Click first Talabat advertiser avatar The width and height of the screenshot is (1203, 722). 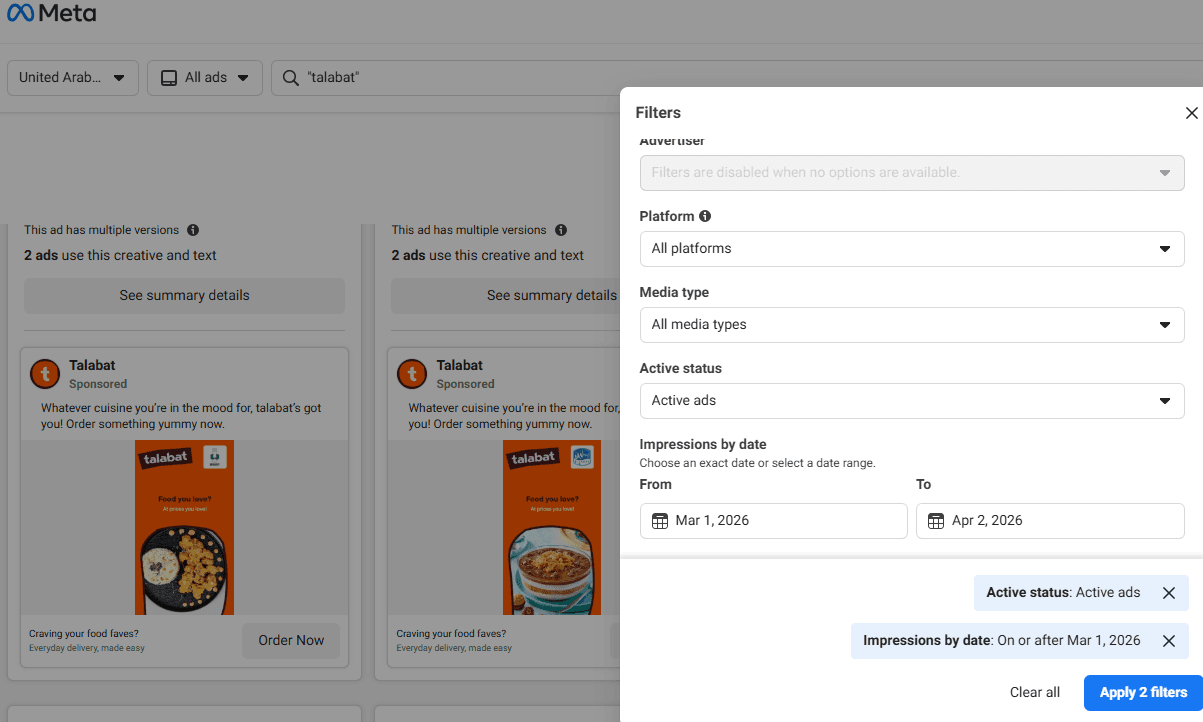pos(45,374)
